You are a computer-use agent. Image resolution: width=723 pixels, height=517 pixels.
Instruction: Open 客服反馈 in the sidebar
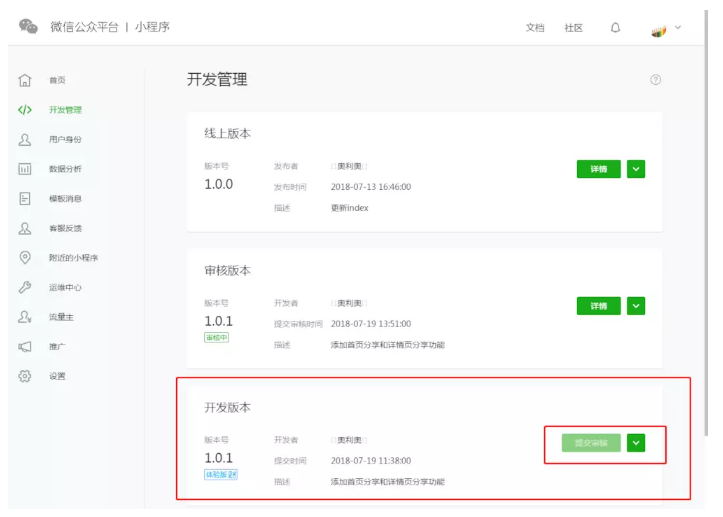[x=65, y=228]
